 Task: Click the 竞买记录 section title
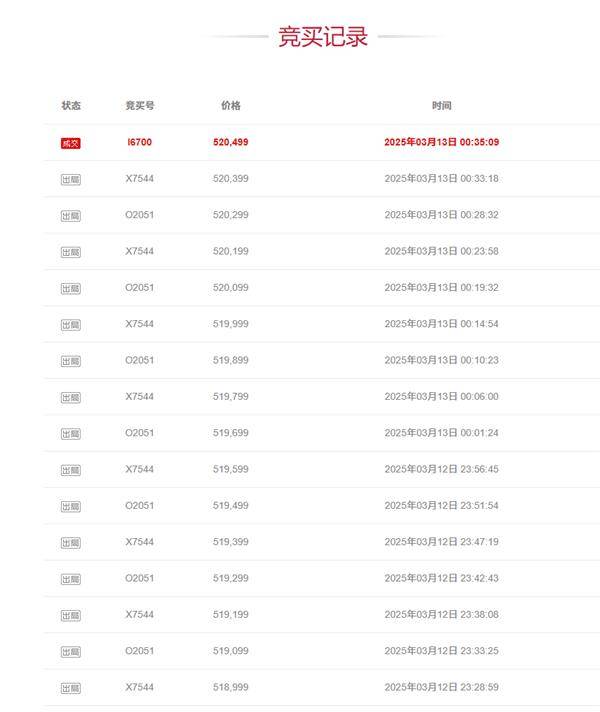(323, 37)
